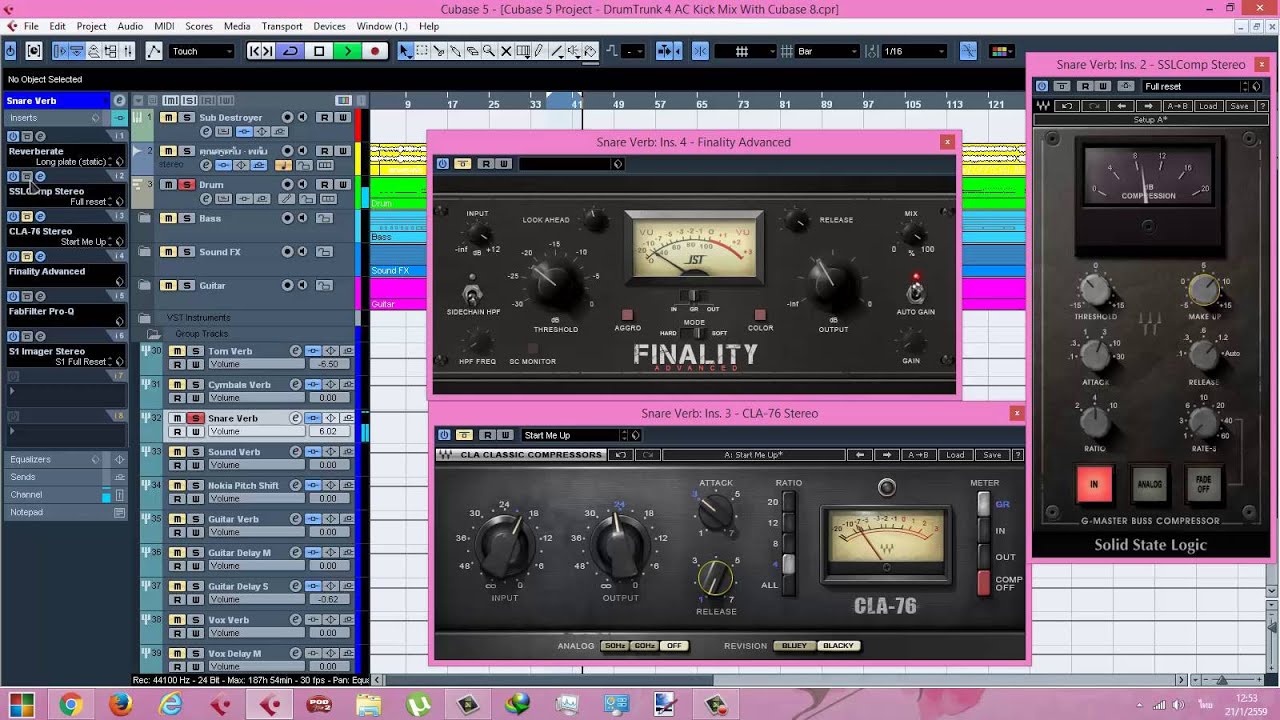The width and height of the screenshot is (1280, 720).
Task: Open Firefox from the Windows taskbar
Action: [120, 705]
